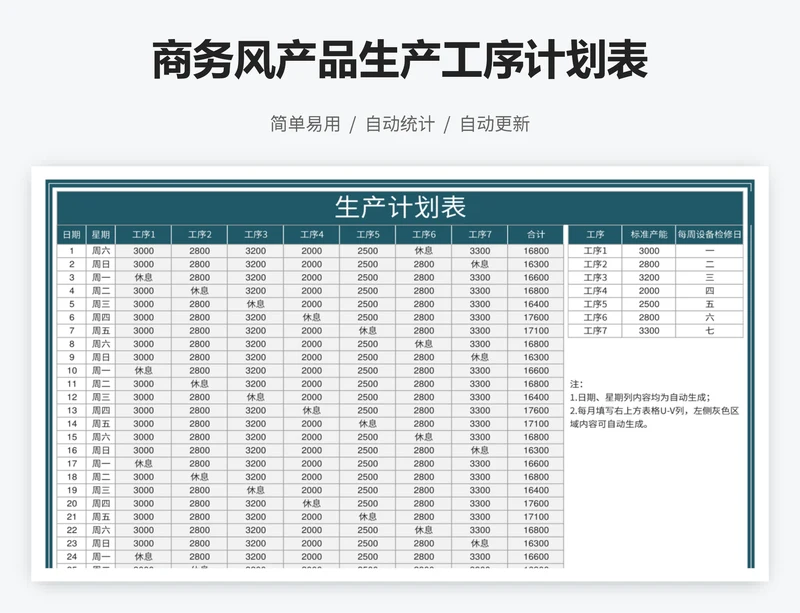Click maintenance day 三 for 工序3

[709, 278]
